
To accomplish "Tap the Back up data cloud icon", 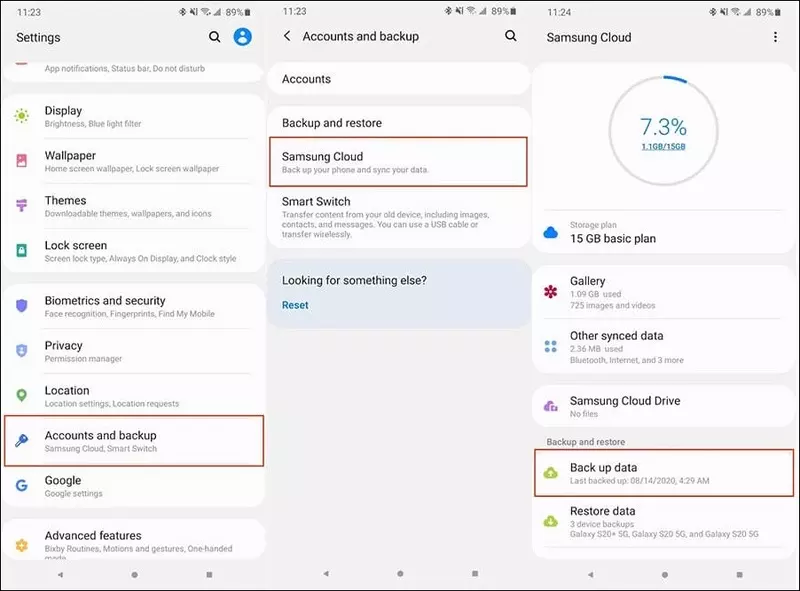I will pyautogui.click(x=551, y=473).
